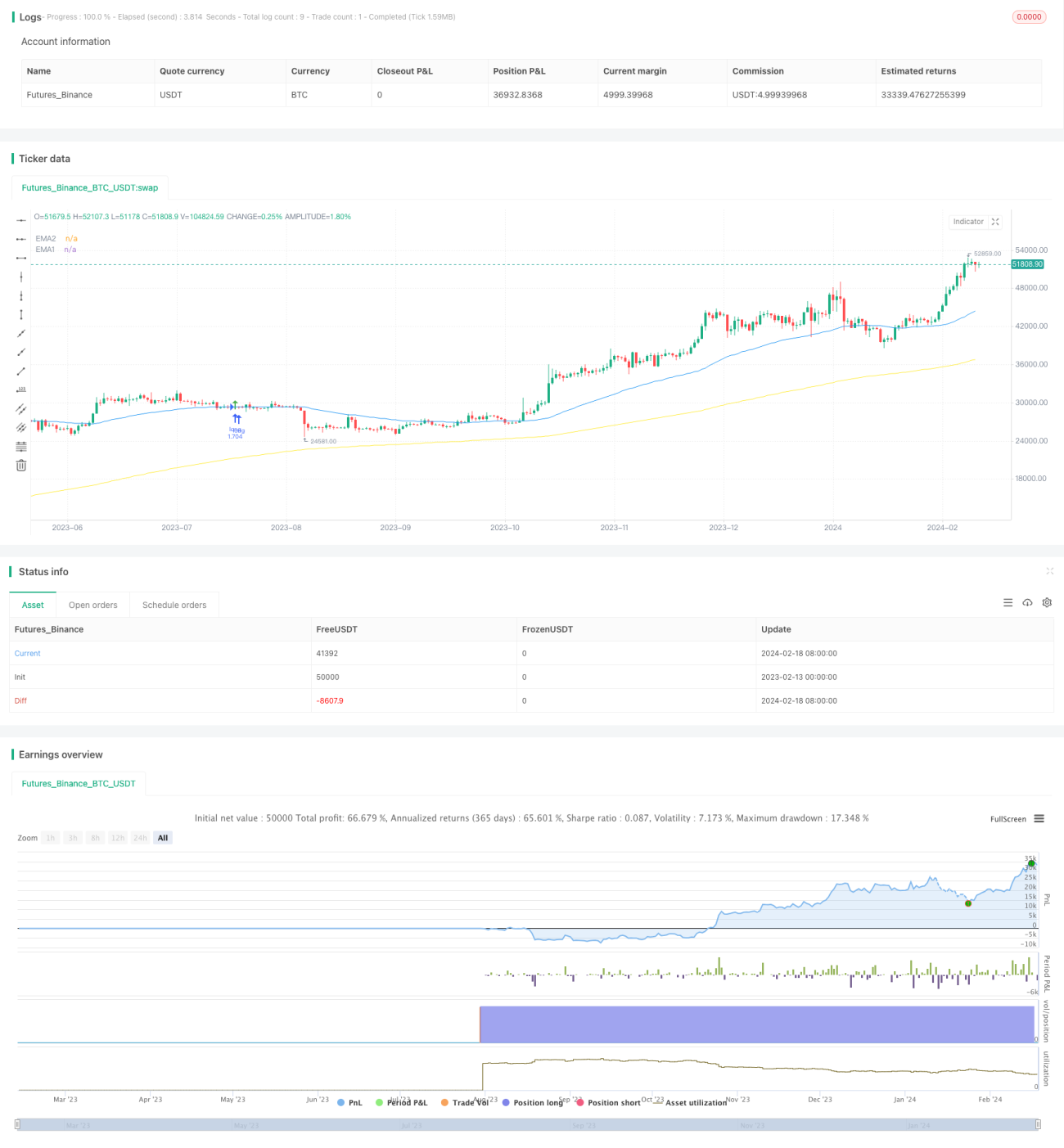Switch to Open orders tab
This screenshot has height=1148, width=1064.
pyautogui.click(x=93, y=605)
